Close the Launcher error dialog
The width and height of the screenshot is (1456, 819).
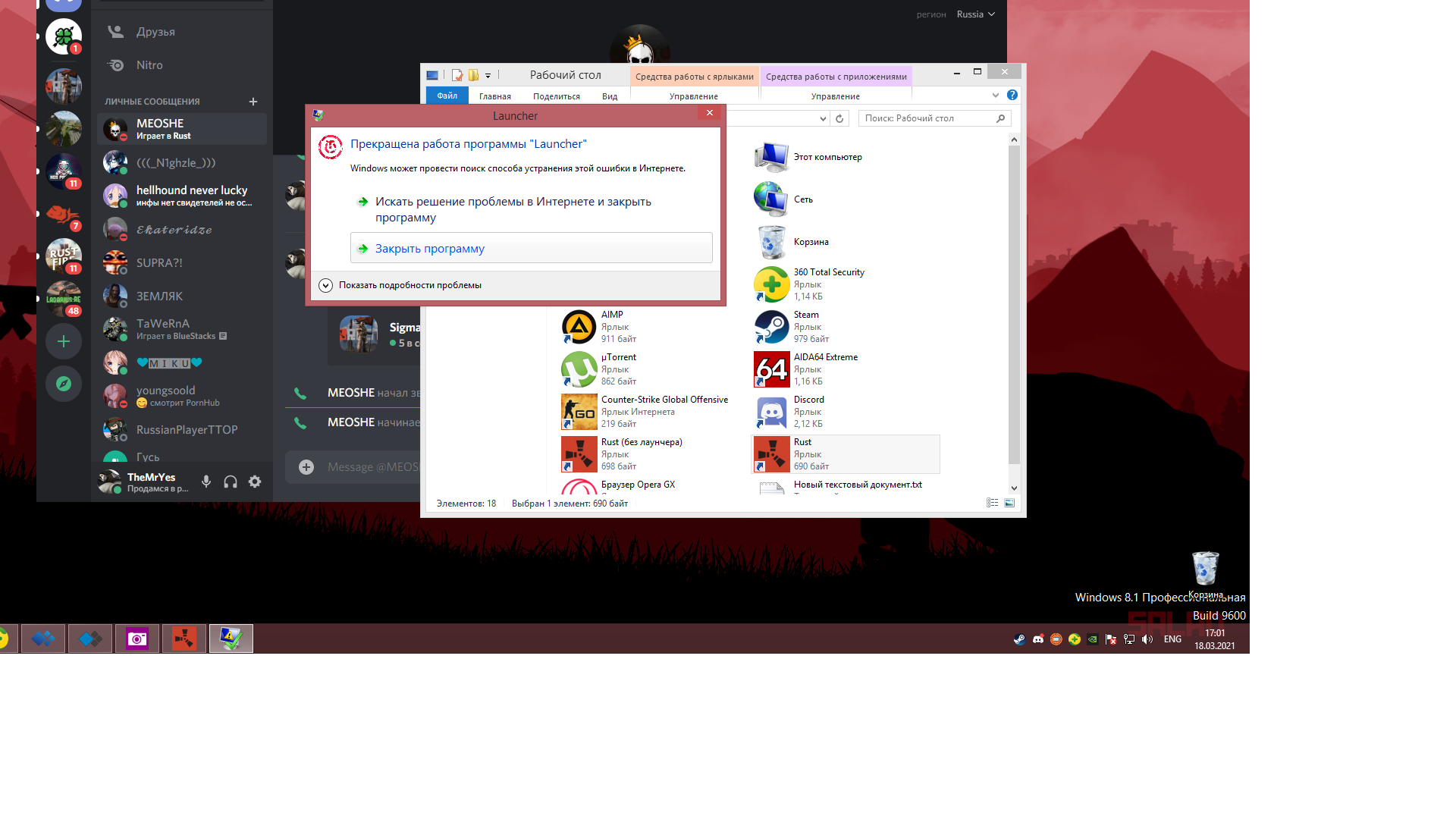click(x=710, y=113)
